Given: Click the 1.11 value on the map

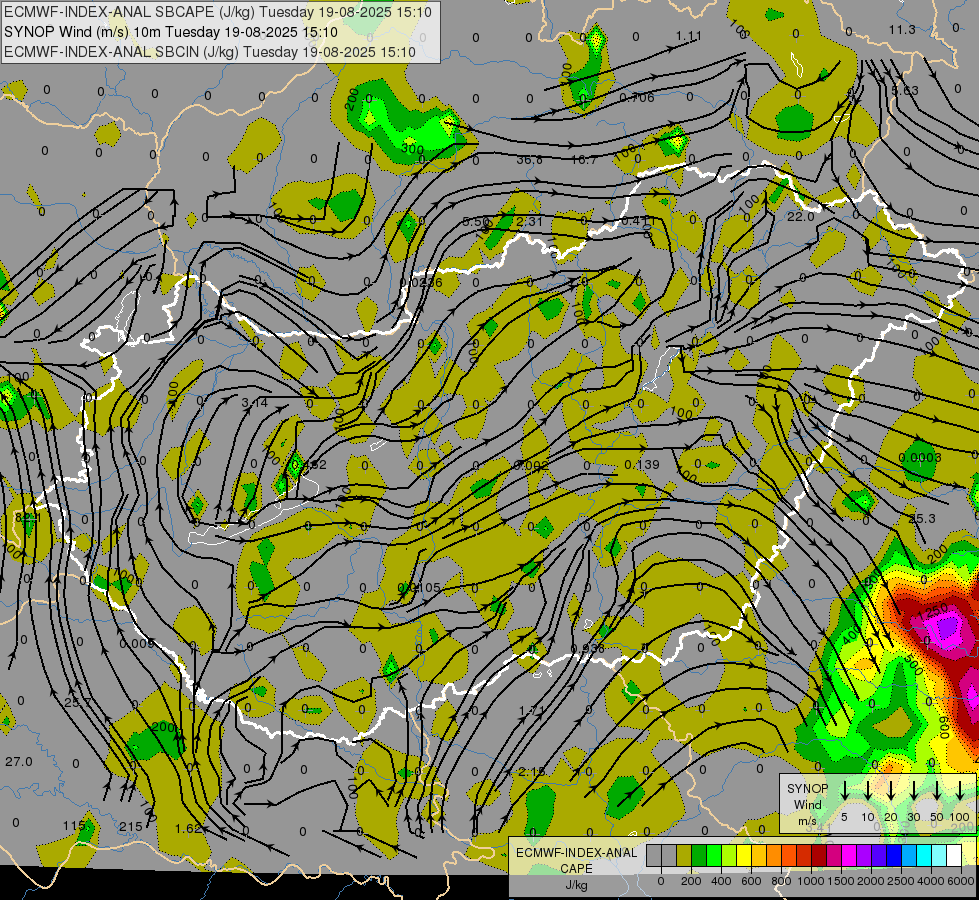Looking at the screenshot, I should 689,36.
